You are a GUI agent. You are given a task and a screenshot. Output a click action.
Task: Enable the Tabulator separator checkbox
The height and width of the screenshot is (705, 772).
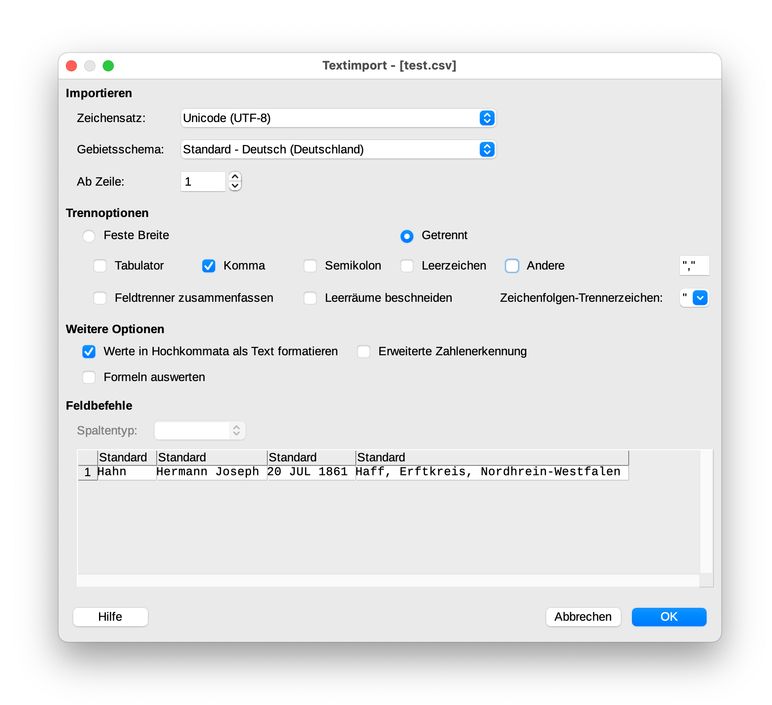100,266
